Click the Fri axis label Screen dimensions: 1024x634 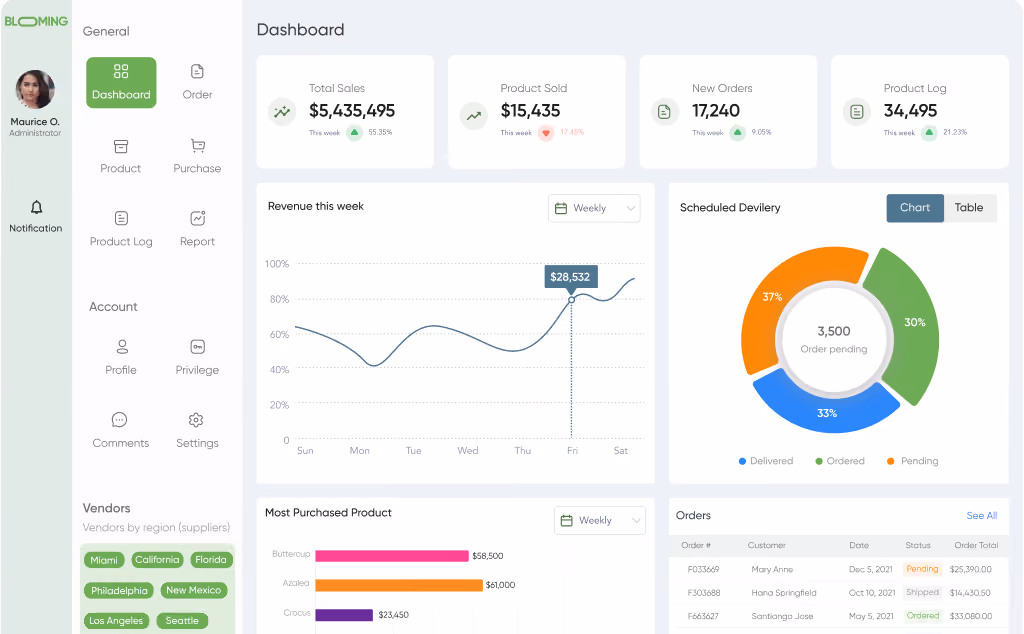coord(572,451)
